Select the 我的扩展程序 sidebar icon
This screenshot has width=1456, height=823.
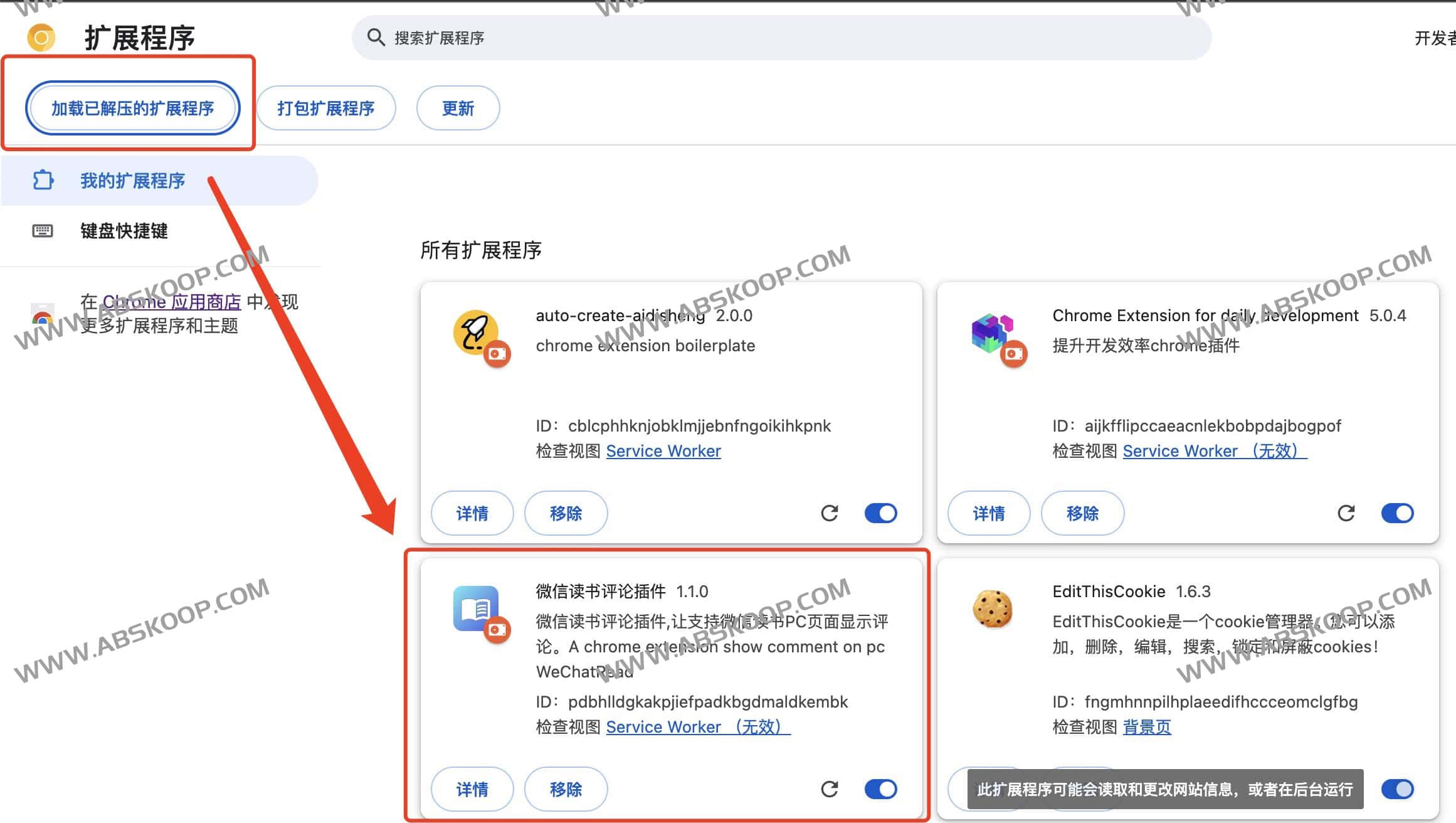[42, 181]
